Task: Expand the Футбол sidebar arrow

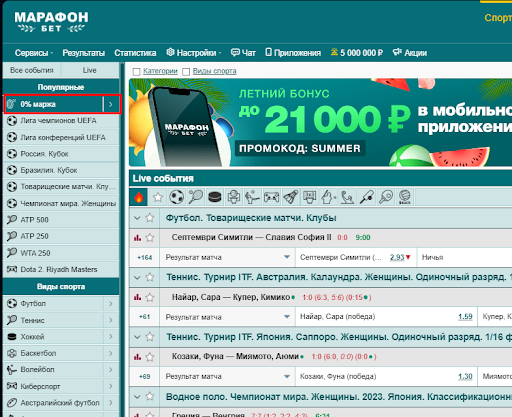Action: [x=111, y=304]
